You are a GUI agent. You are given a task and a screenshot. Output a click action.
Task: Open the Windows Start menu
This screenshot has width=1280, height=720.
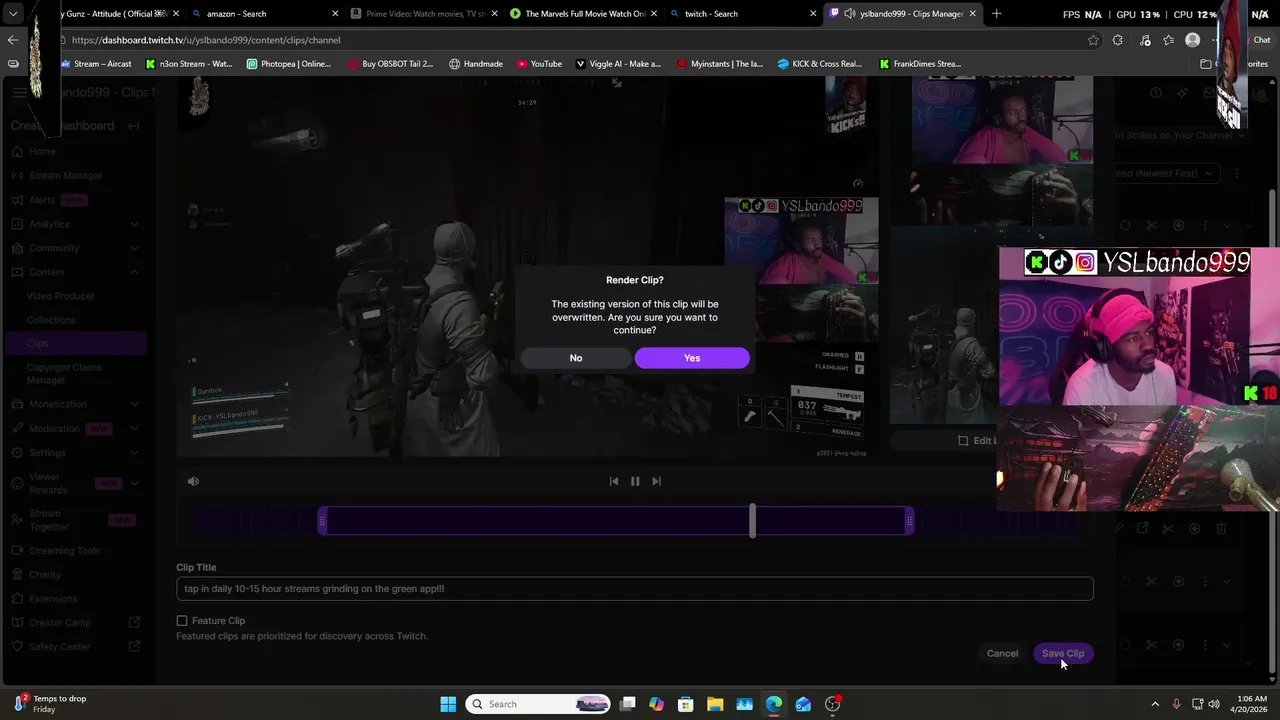[x=448, y=704]
